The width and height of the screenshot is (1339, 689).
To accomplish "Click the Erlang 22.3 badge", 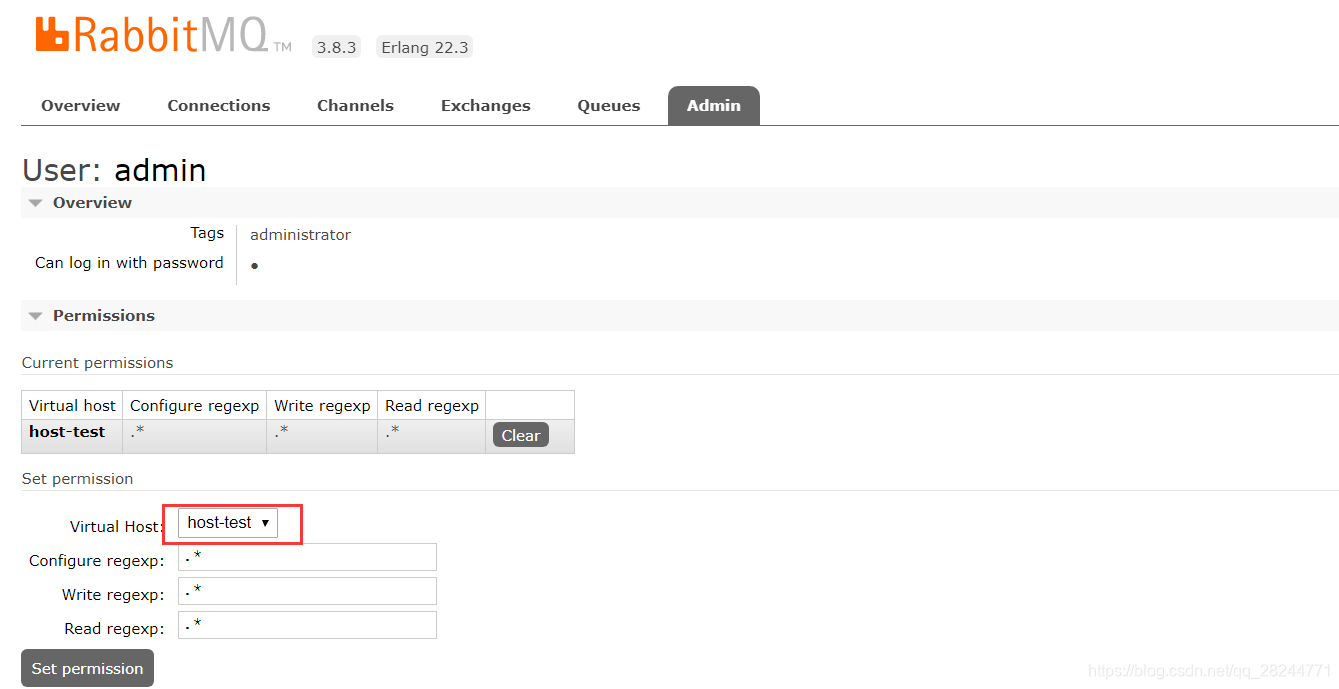I will 425,47.
